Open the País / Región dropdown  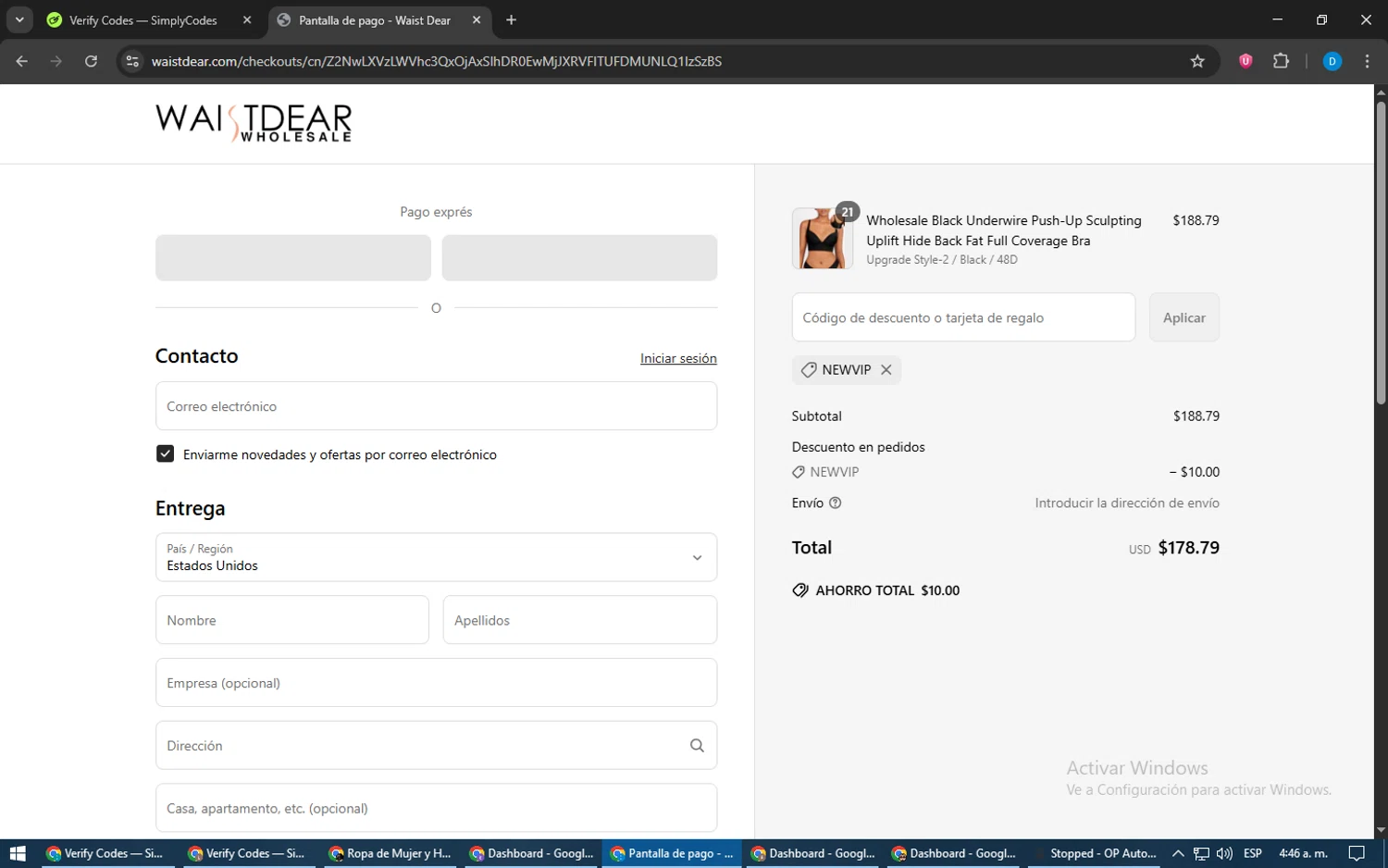[436, 557]
